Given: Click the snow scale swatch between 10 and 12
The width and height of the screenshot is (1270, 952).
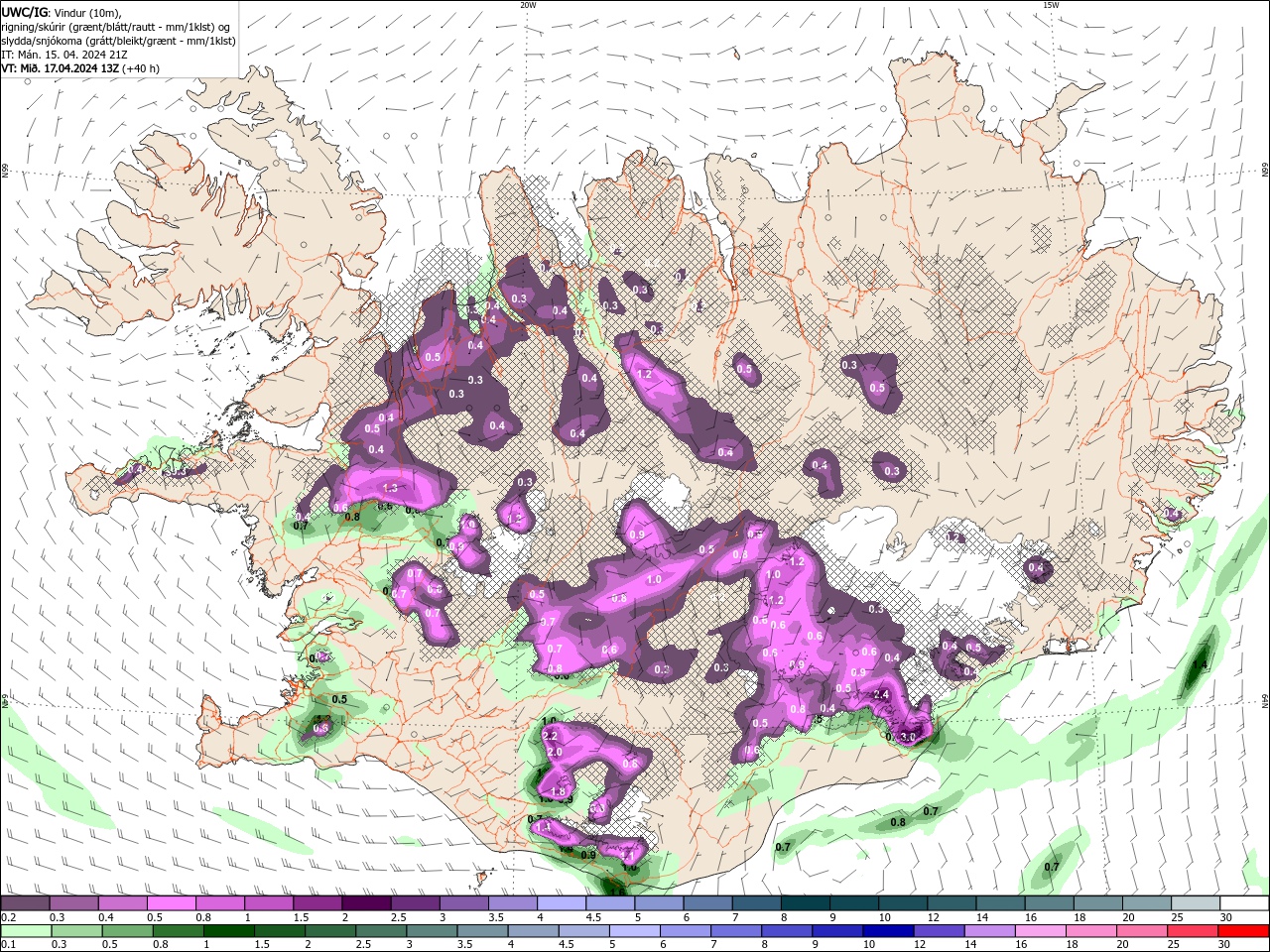Looking at the screenshot, I should pyautogui.click(x=902, y=903).
